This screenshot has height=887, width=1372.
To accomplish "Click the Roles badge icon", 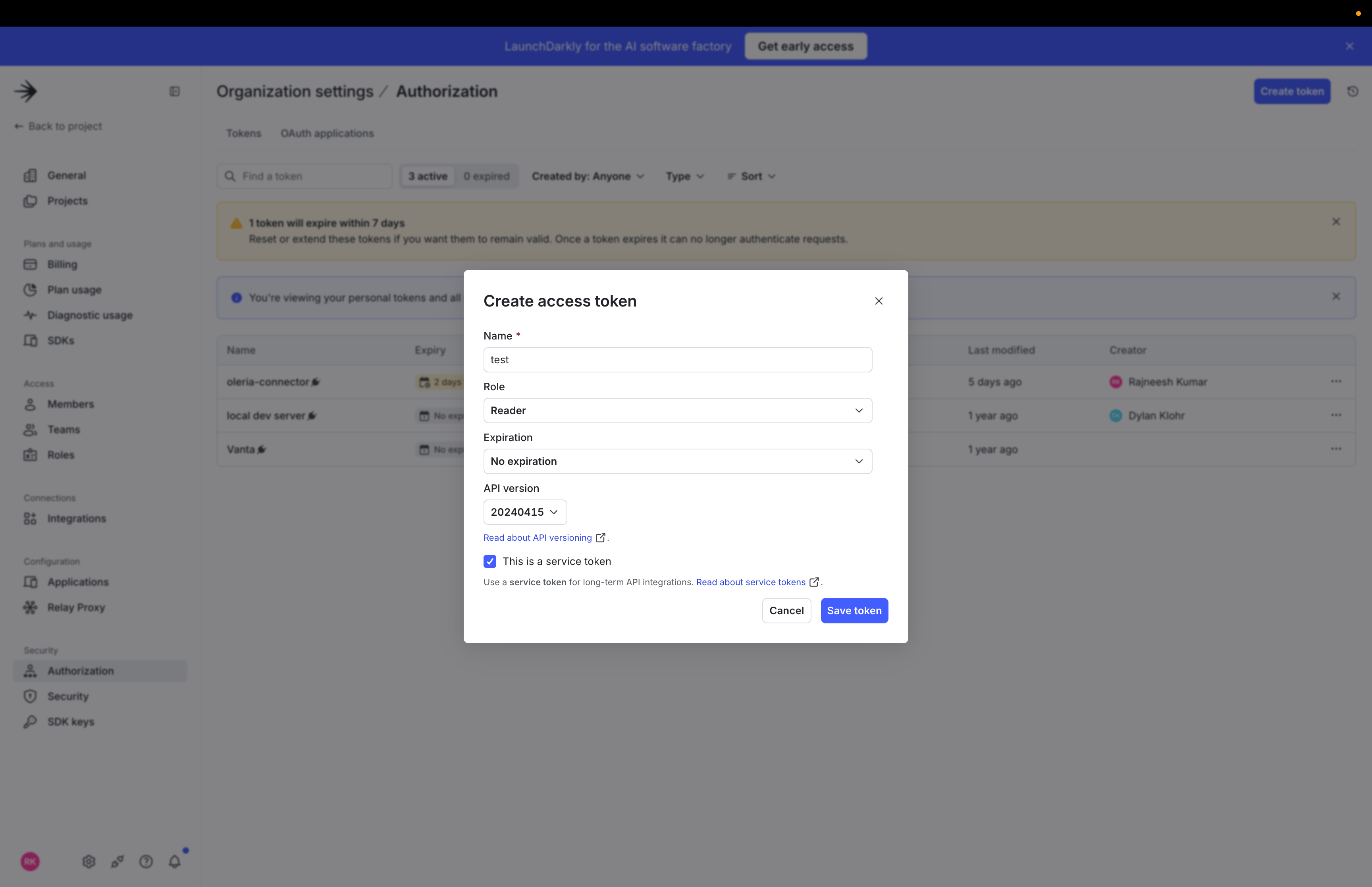I will pos(30,455).
